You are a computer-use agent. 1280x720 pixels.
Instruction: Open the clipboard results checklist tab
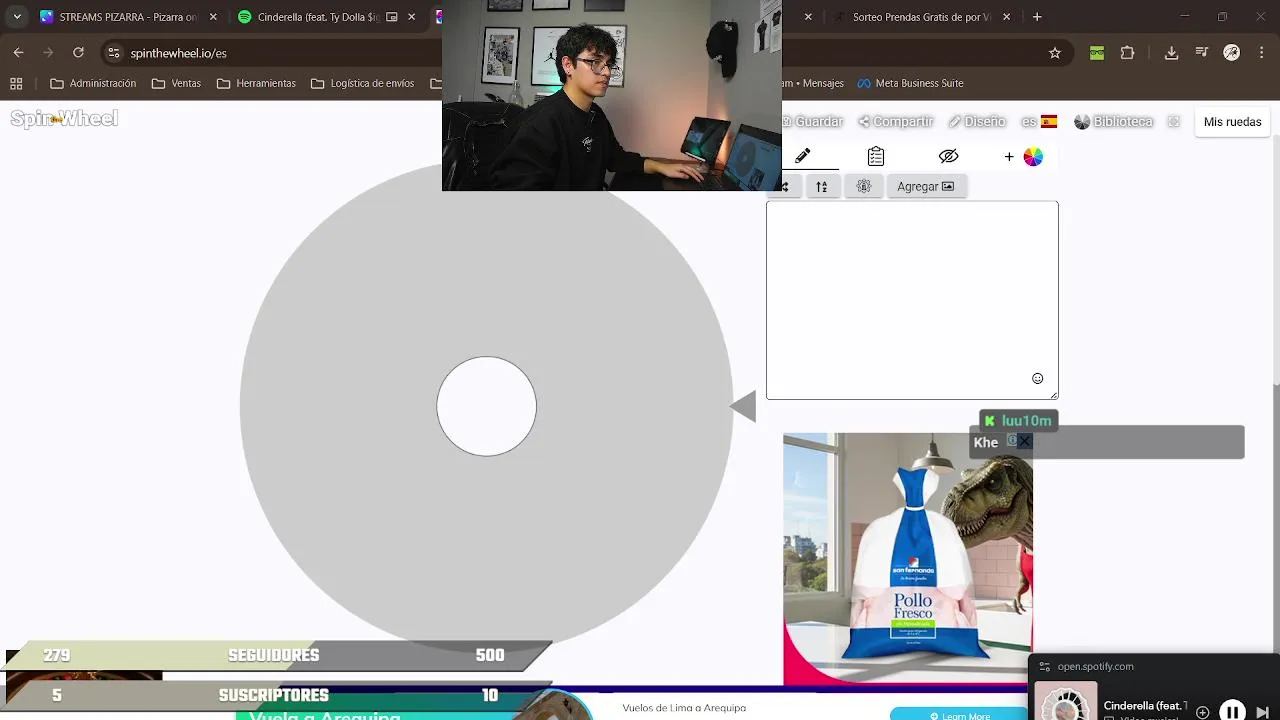(876, 156)
